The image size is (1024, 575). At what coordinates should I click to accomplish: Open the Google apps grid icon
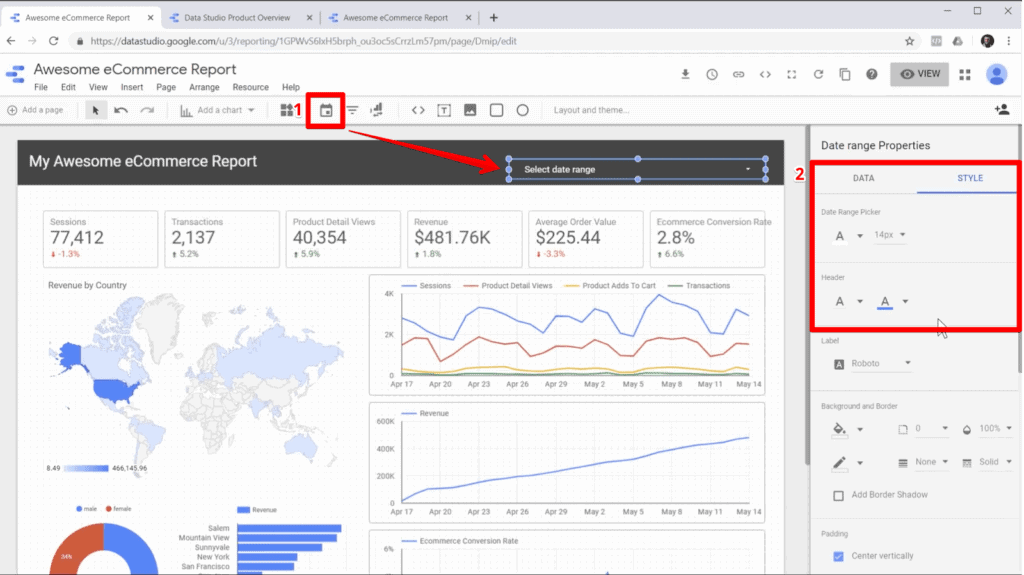[965, 74]
